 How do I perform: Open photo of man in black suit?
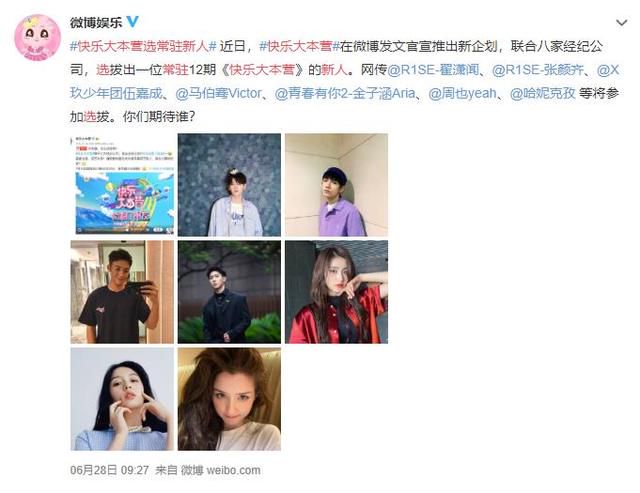click(x=229, y=292)
